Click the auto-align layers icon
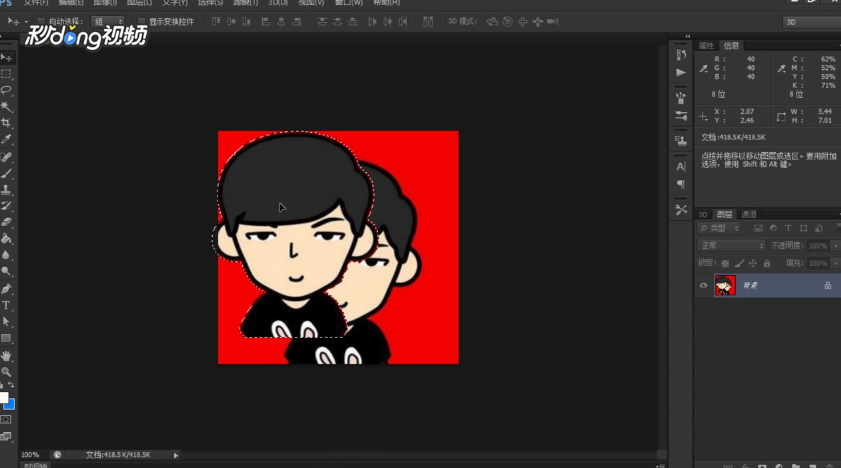 (428, 21)
